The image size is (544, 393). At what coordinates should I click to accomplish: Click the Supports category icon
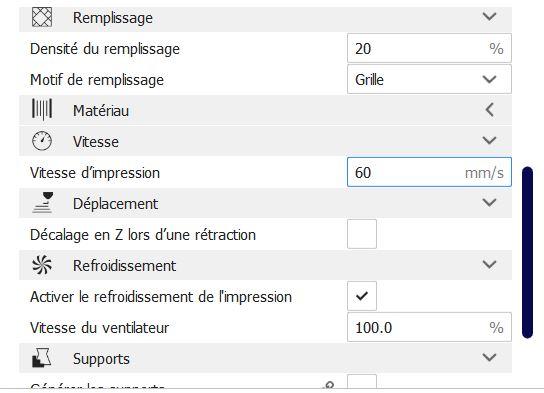(42, 358)
